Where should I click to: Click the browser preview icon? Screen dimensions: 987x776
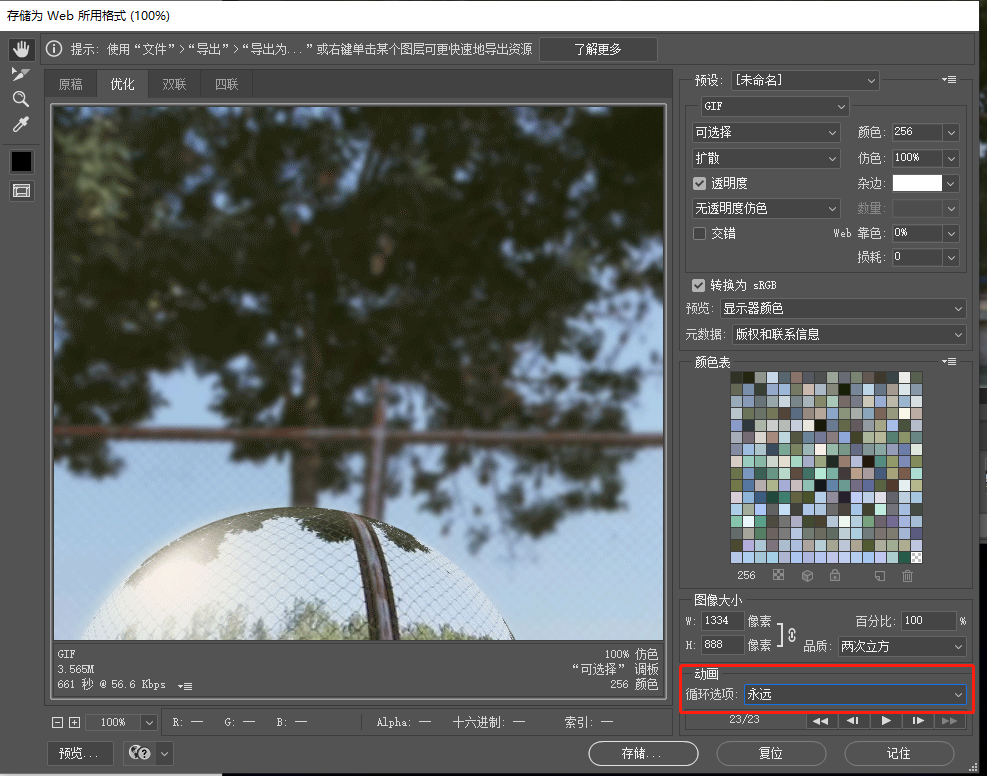pyautogui.click(x=140, y=753)
